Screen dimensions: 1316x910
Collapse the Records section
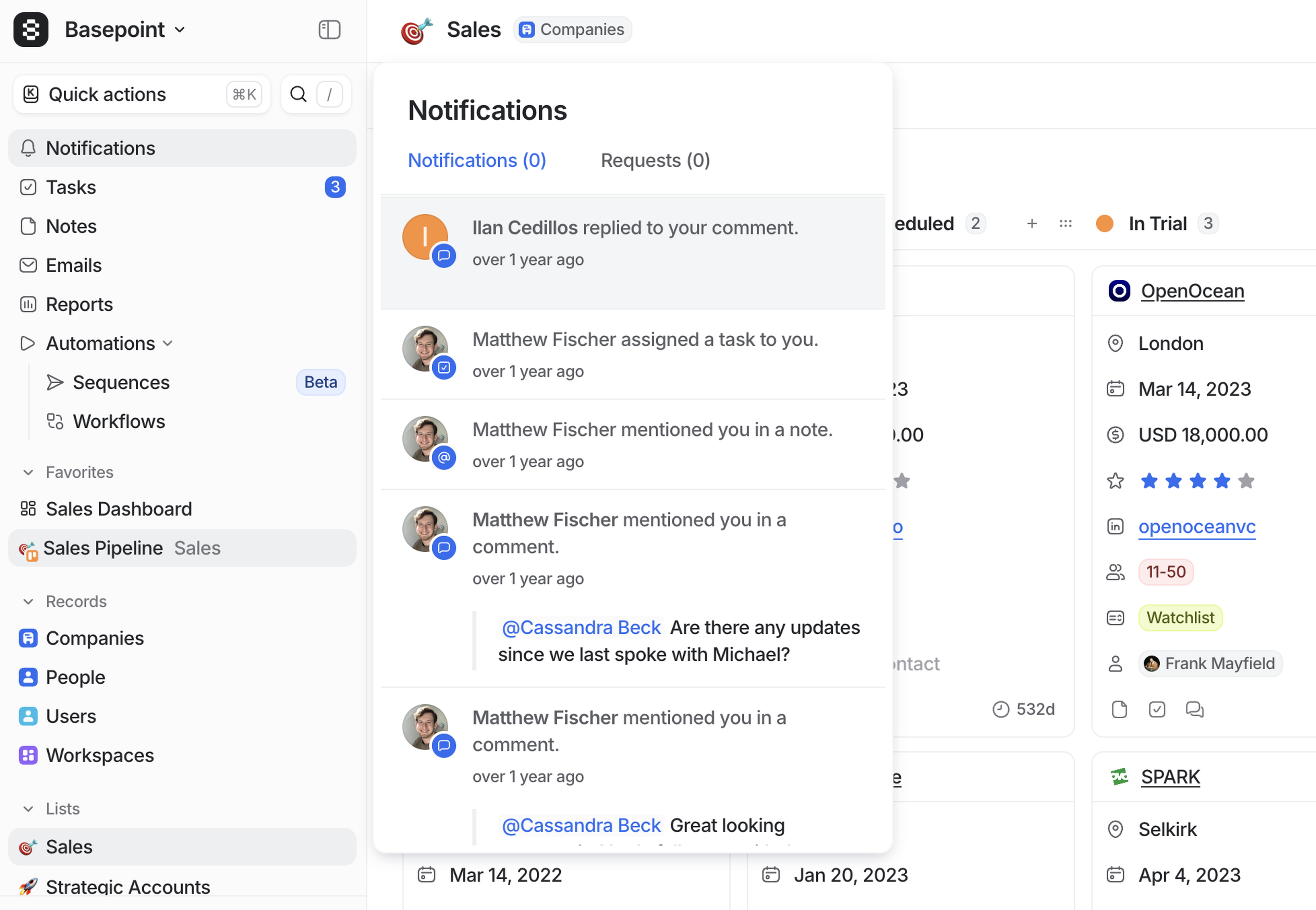pyautogui.click(x=28, y=601)
